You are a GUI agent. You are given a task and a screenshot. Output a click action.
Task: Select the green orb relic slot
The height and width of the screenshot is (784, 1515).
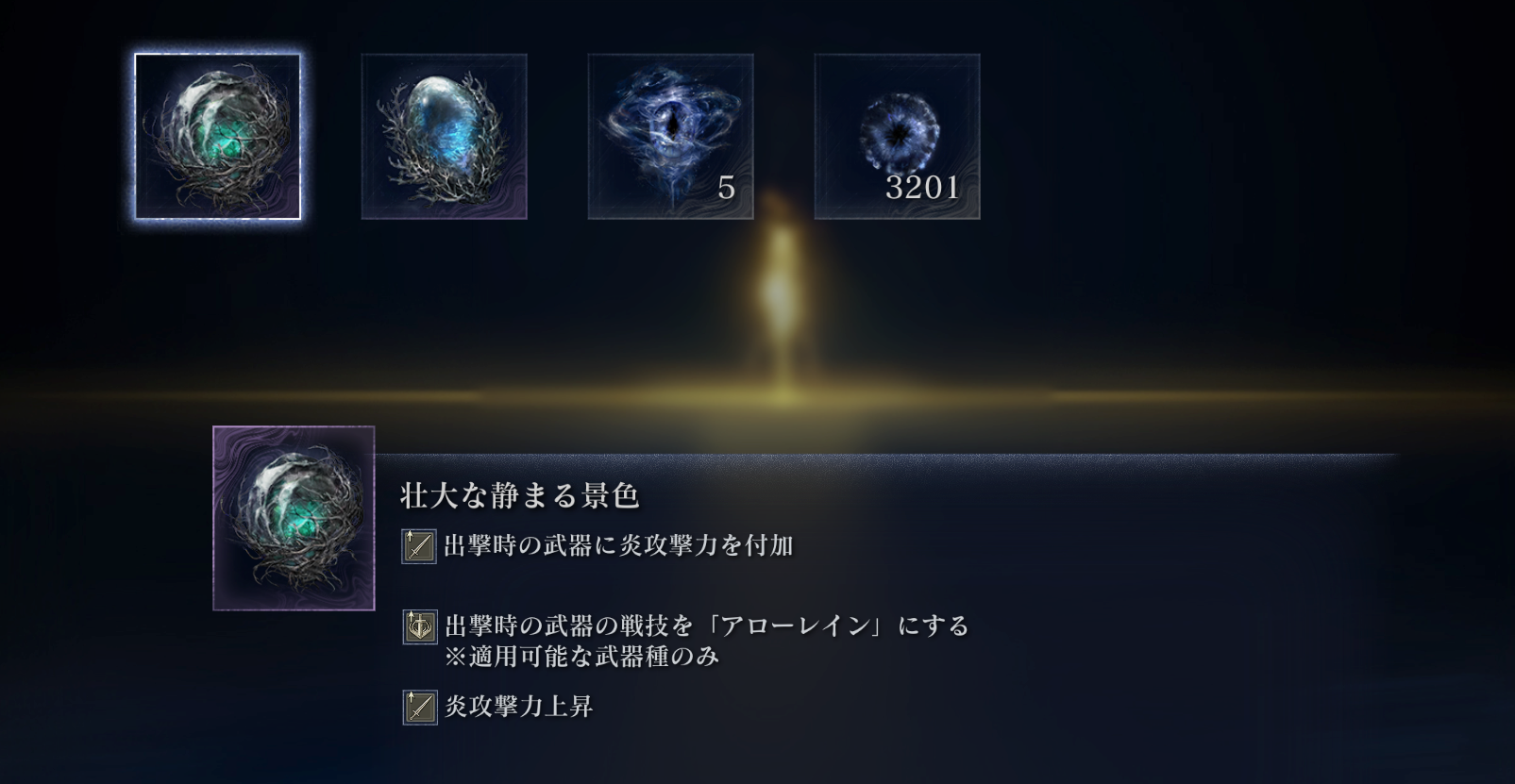click(x=217, y=137)
